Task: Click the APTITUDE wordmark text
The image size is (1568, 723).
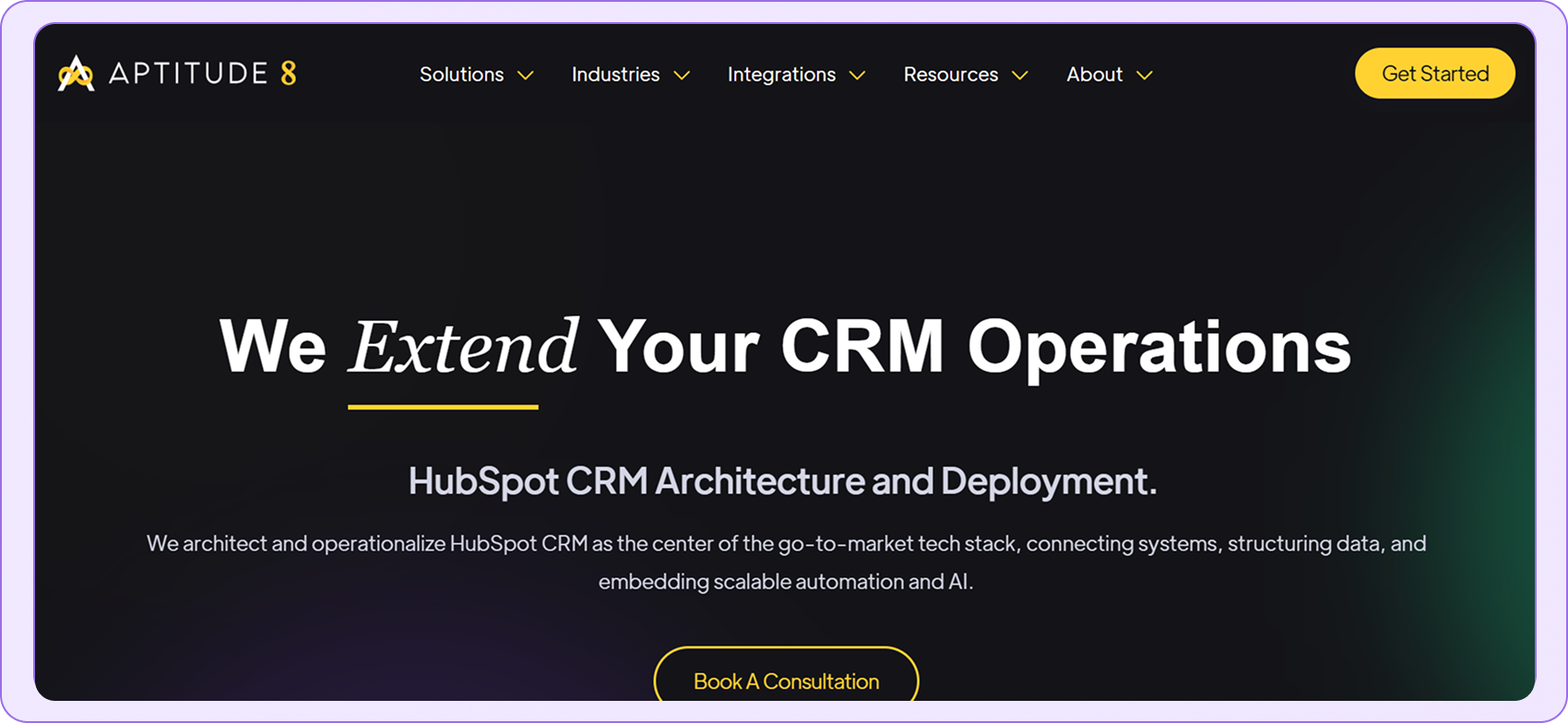Action: tap(188, 73)
